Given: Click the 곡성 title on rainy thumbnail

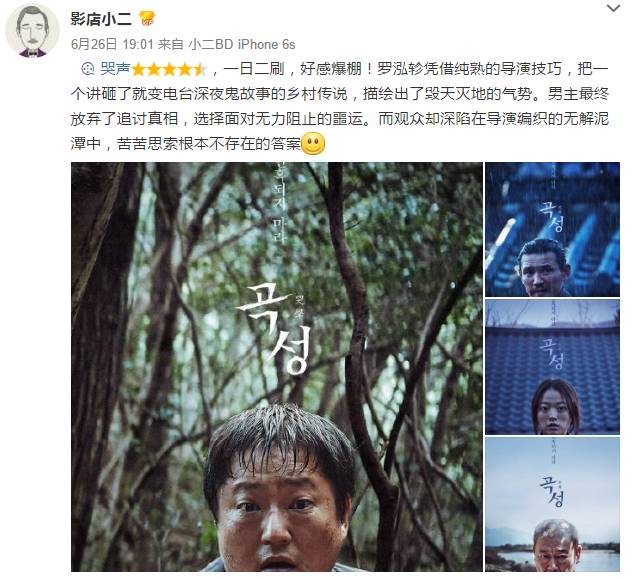Looking at the screenshot, I should [552, 217].
